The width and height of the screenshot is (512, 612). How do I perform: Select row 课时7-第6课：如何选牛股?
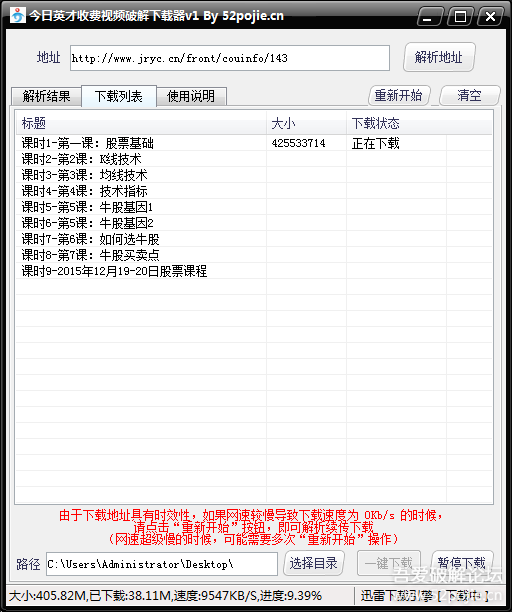(254, 239)
